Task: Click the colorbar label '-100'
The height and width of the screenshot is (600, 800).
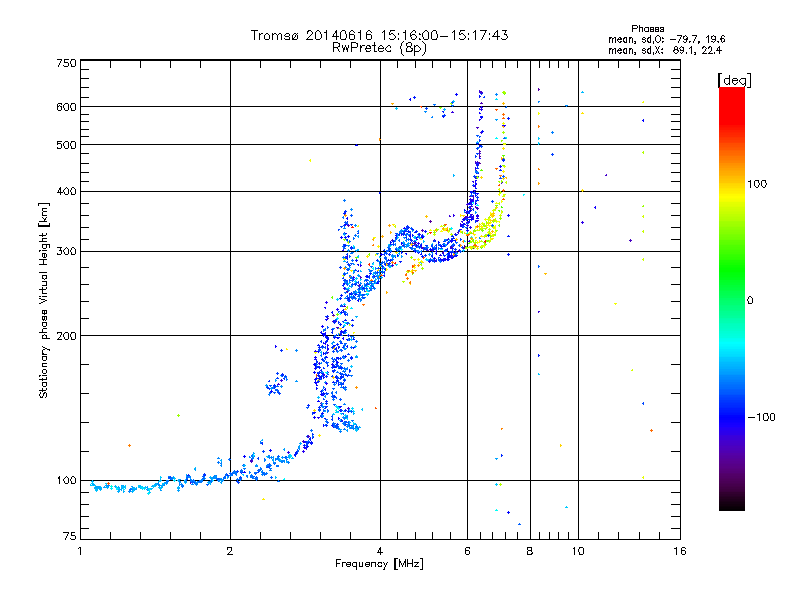Action: point(762,417)
